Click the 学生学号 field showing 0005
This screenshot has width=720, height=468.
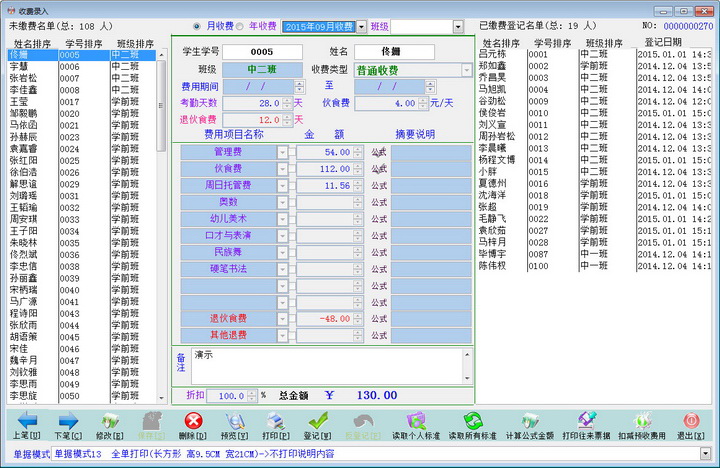click(262, 52)
